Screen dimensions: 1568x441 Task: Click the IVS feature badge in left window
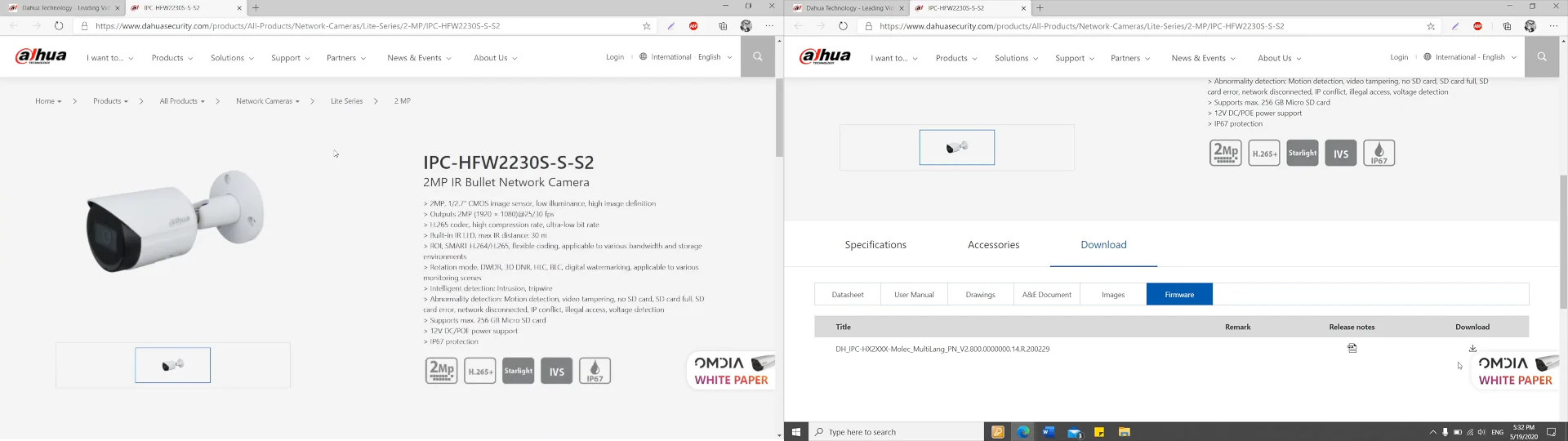click(x=557, y=371)
